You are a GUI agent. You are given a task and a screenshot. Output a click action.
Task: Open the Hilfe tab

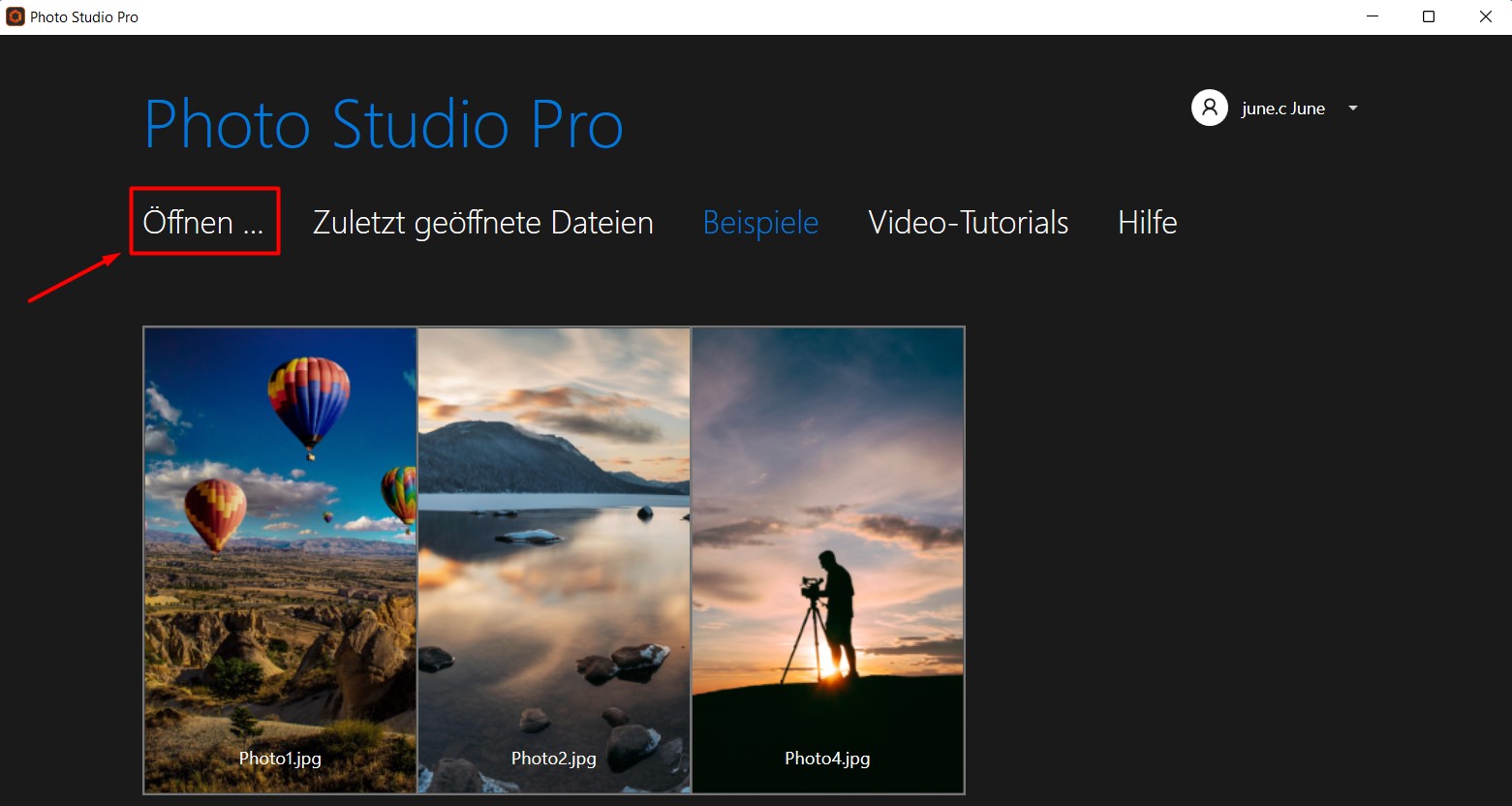1147,222
